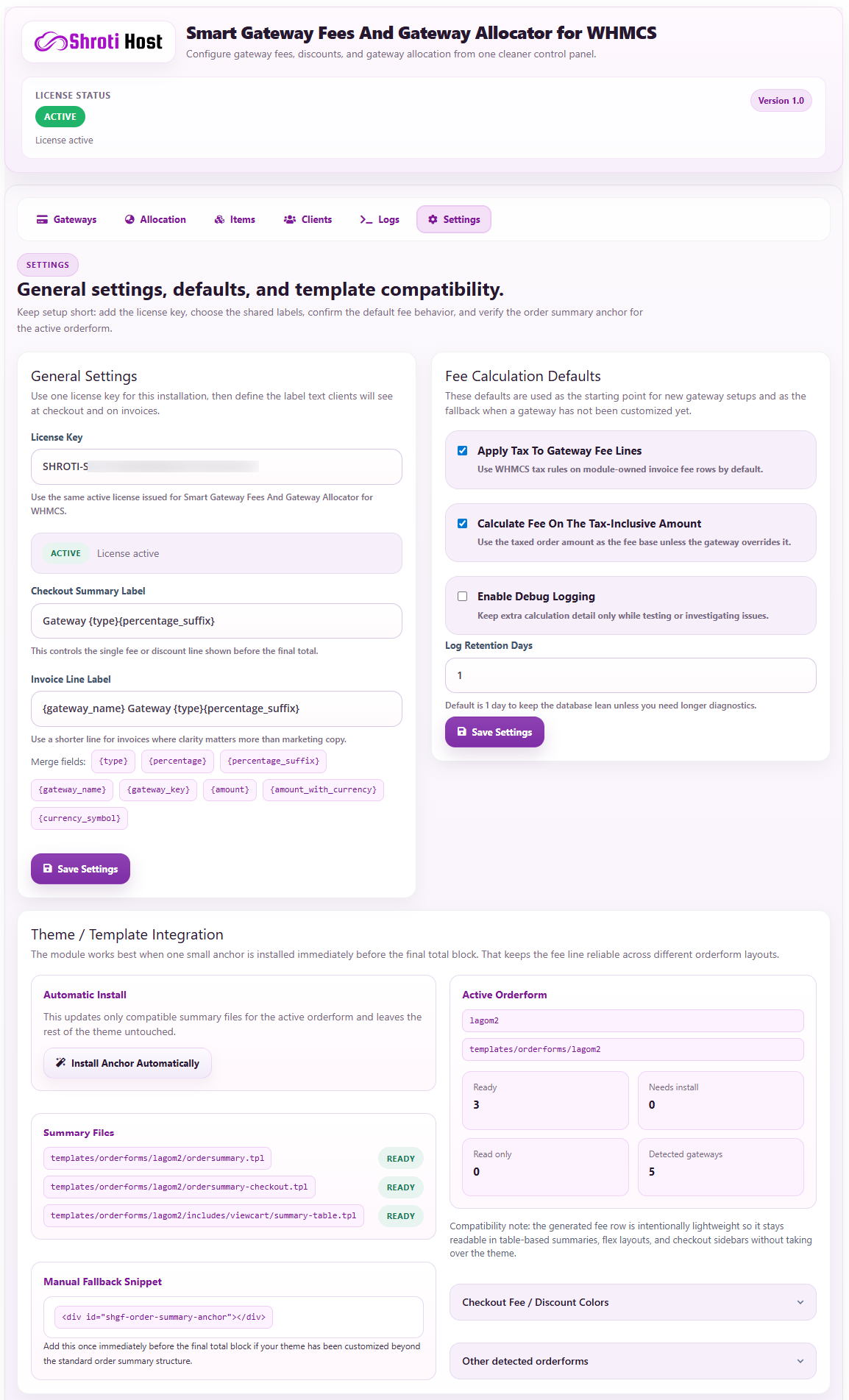This screenshot has height=1400, width=849.
Task: Save the General Settings
Action: tap(80, 868)
